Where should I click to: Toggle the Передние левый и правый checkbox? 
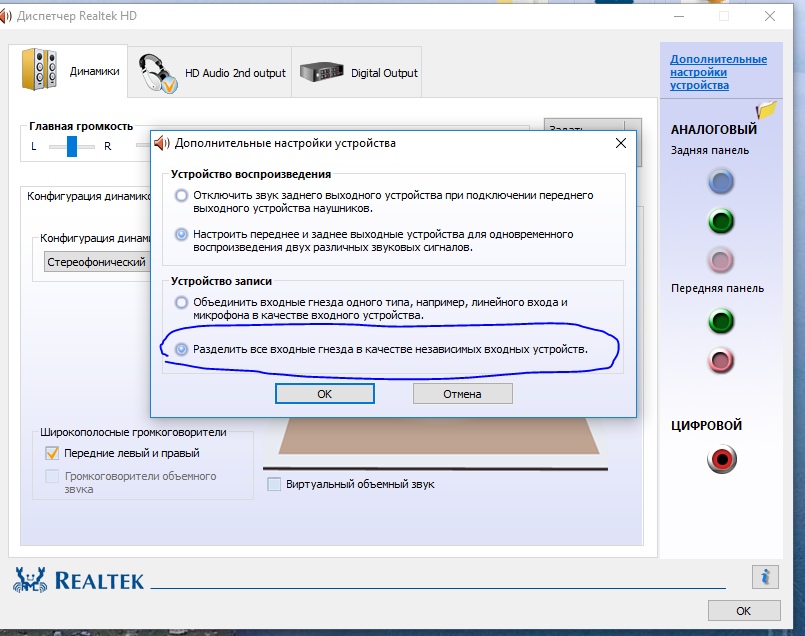(x=52, y=453)
